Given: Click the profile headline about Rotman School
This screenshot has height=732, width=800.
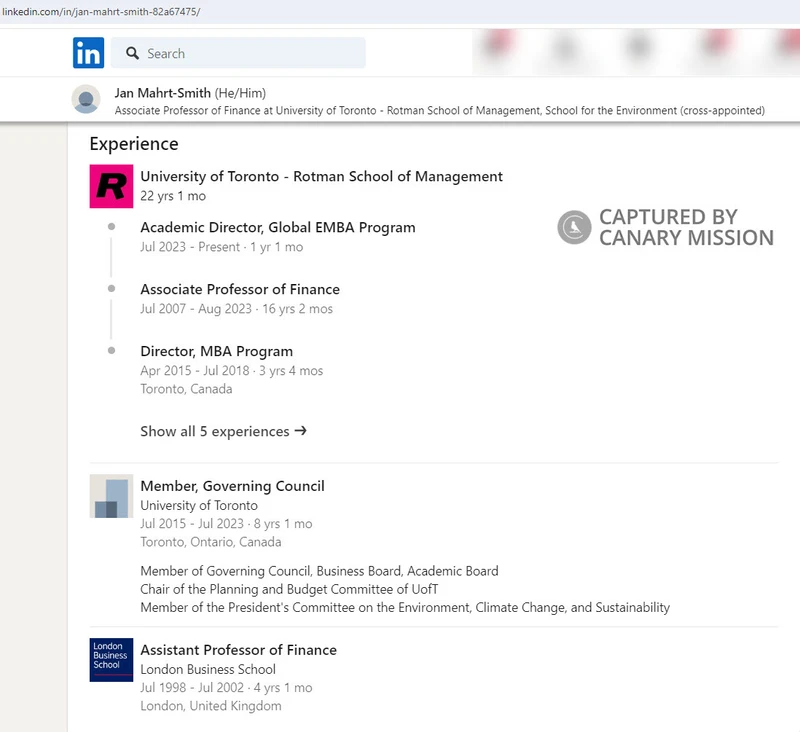Looking at the screenshot, I should [439, 111].
